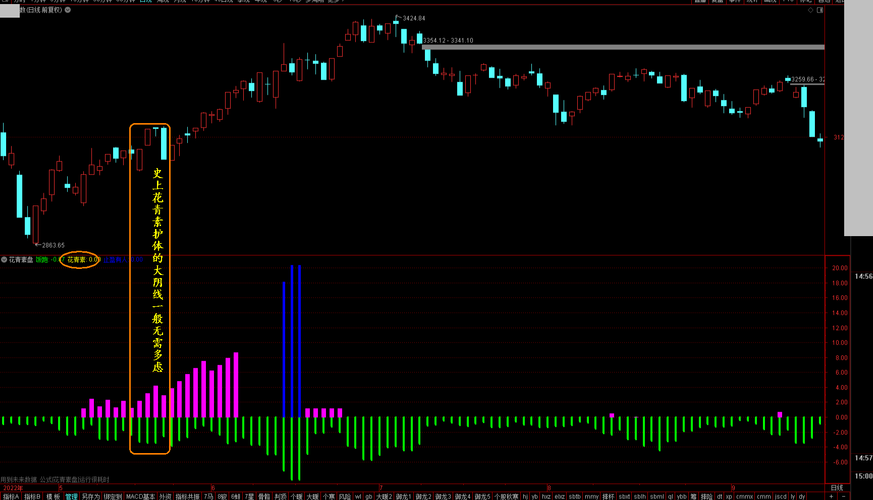This screenshot has height=500, width=873.
Task: Select the 大暖 indicator tab
Action: click(x=312, y=496)
